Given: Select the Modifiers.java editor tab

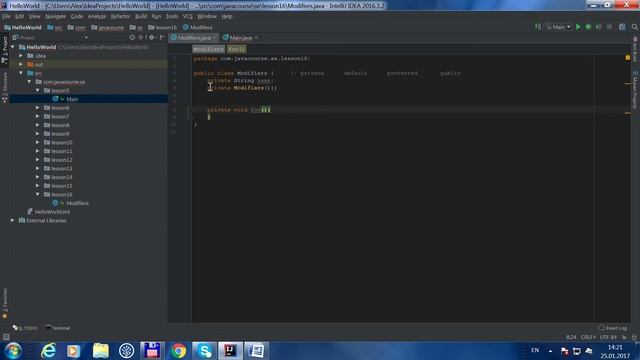Looking at the screenshot, I should pos(194,38).
